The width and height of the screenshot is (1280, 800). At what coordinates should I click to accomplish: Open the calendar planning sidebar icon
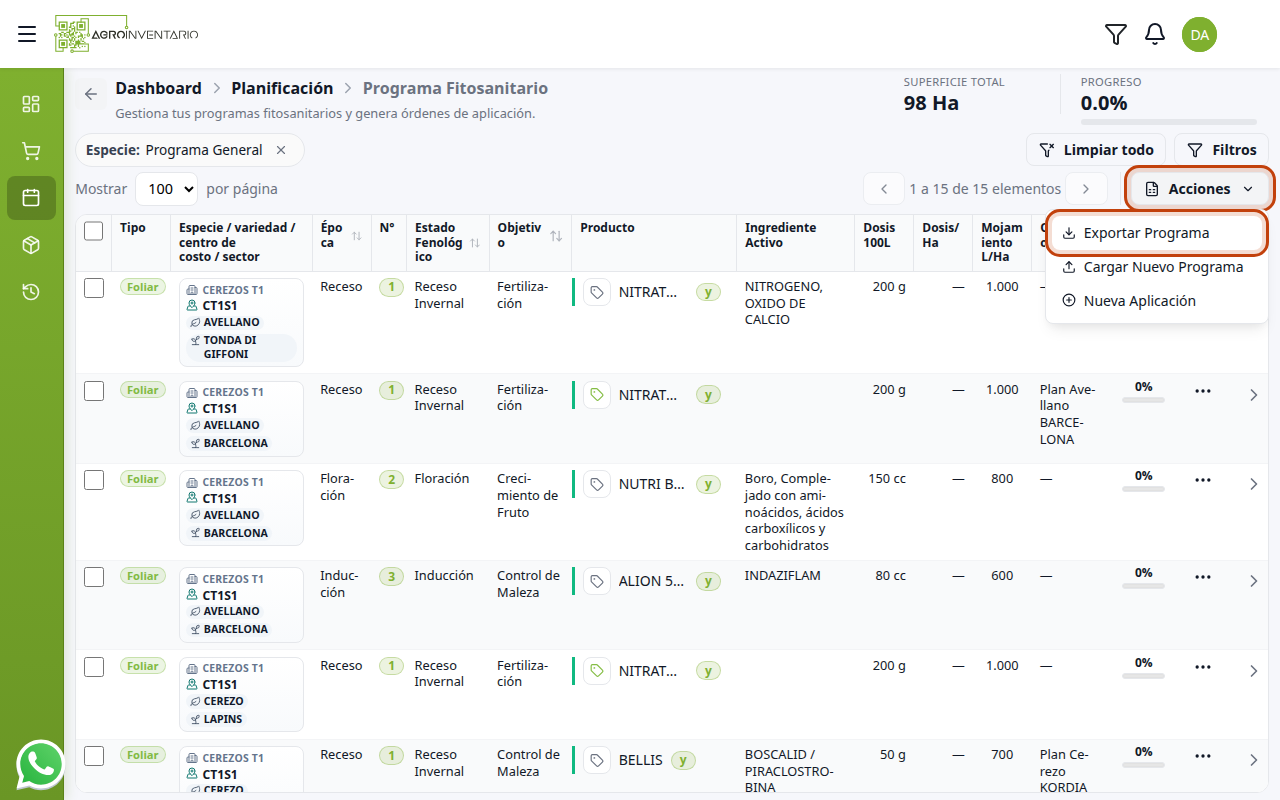tap(31, 198)
